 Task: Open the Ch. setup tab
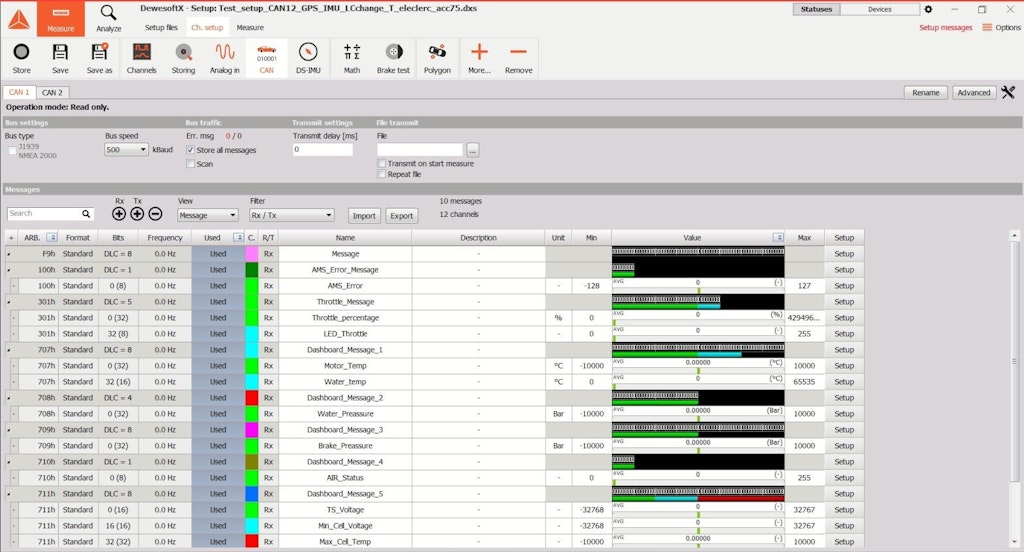[x=207, y=27]
